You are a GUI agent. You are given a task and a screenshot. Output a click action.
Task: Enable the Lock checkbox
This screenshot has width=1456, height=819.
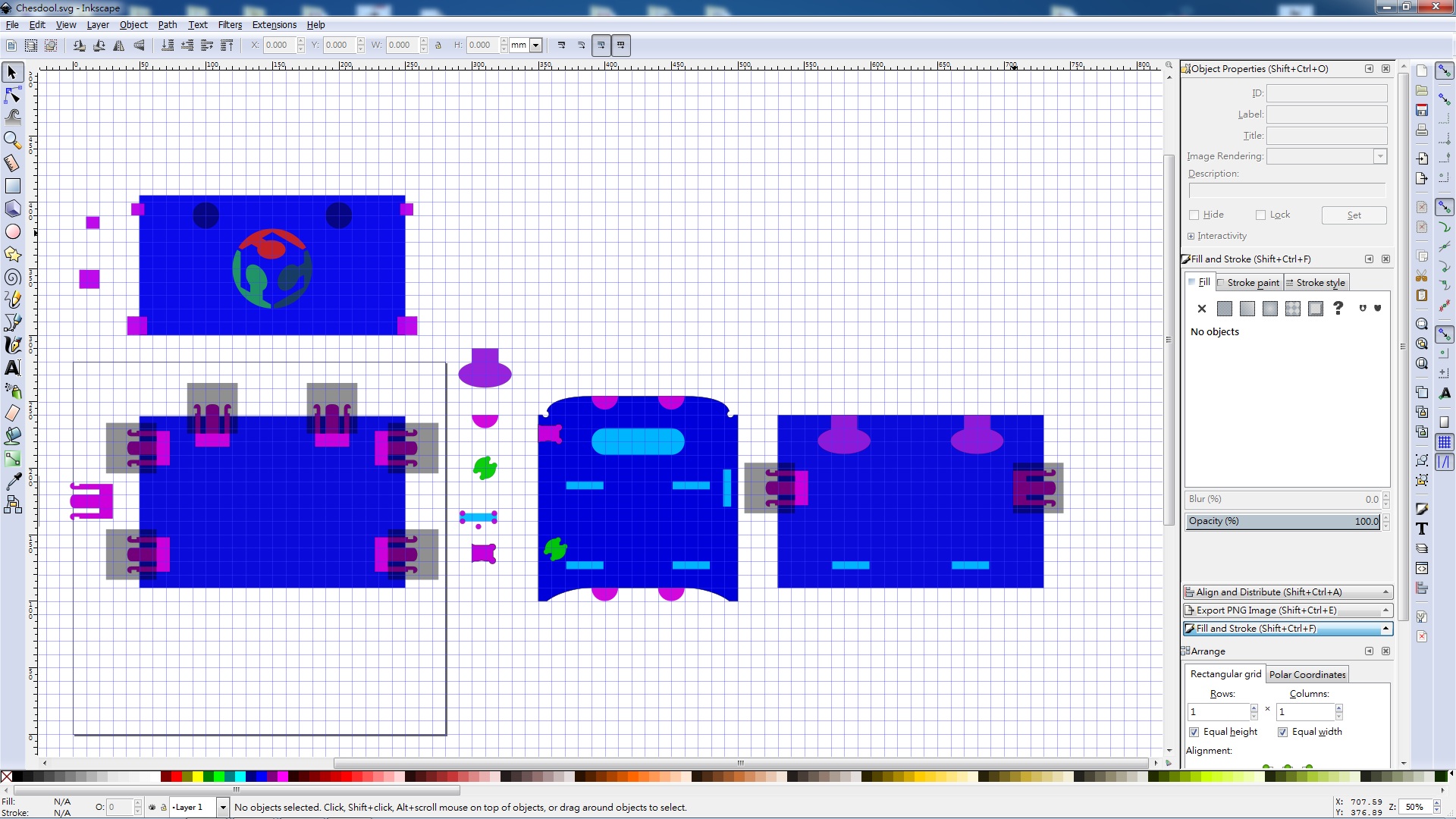[1260, 215]
